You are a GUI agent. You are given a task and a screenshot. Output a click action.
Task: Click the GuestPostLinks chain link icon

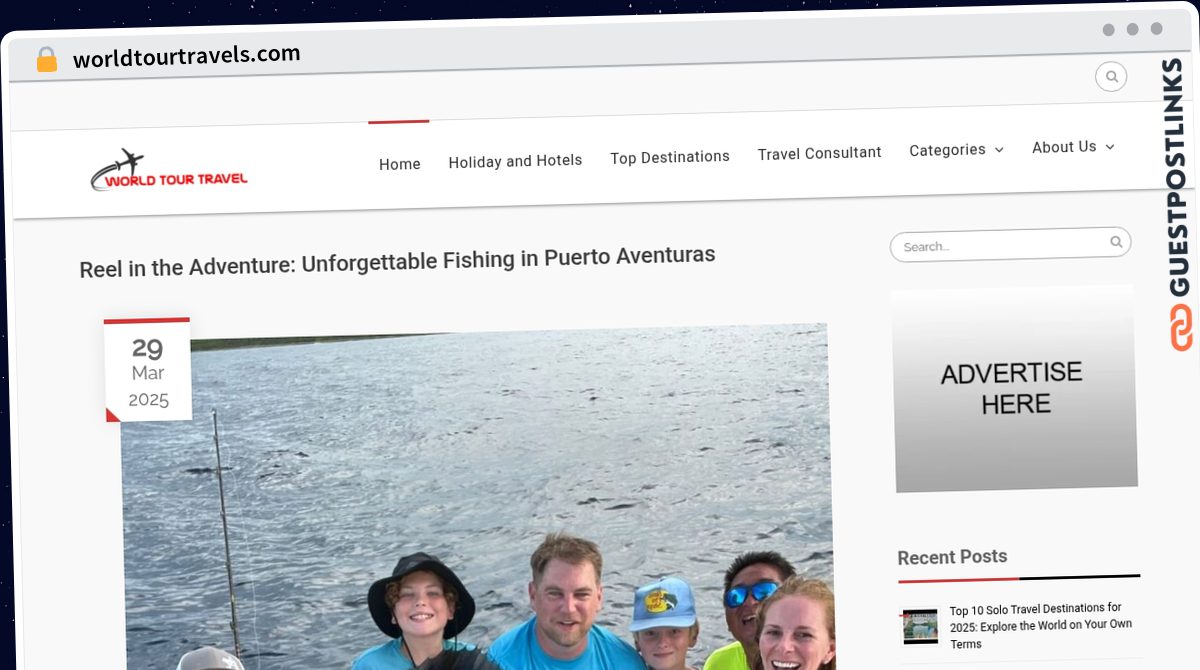click(1181, 328)
